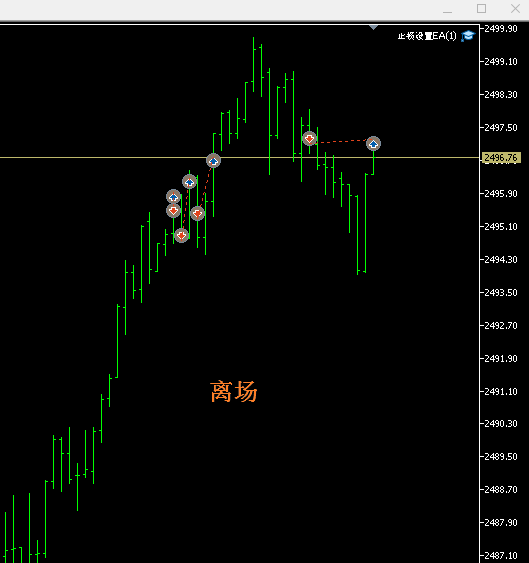Click the 2497.50 price scale label
The width and height of the screenshot is (529, 563).
tap(501, 128)
